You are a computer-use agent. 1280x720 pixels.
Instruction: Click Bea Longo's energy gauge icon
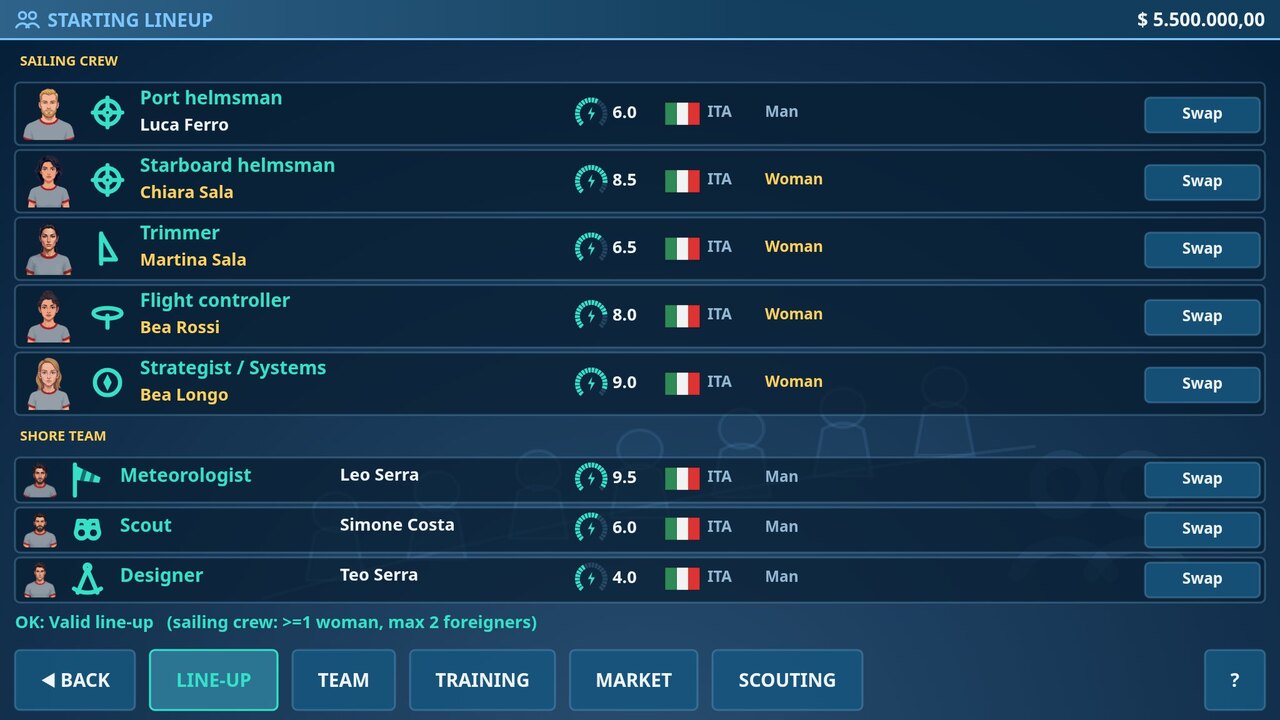591,382
